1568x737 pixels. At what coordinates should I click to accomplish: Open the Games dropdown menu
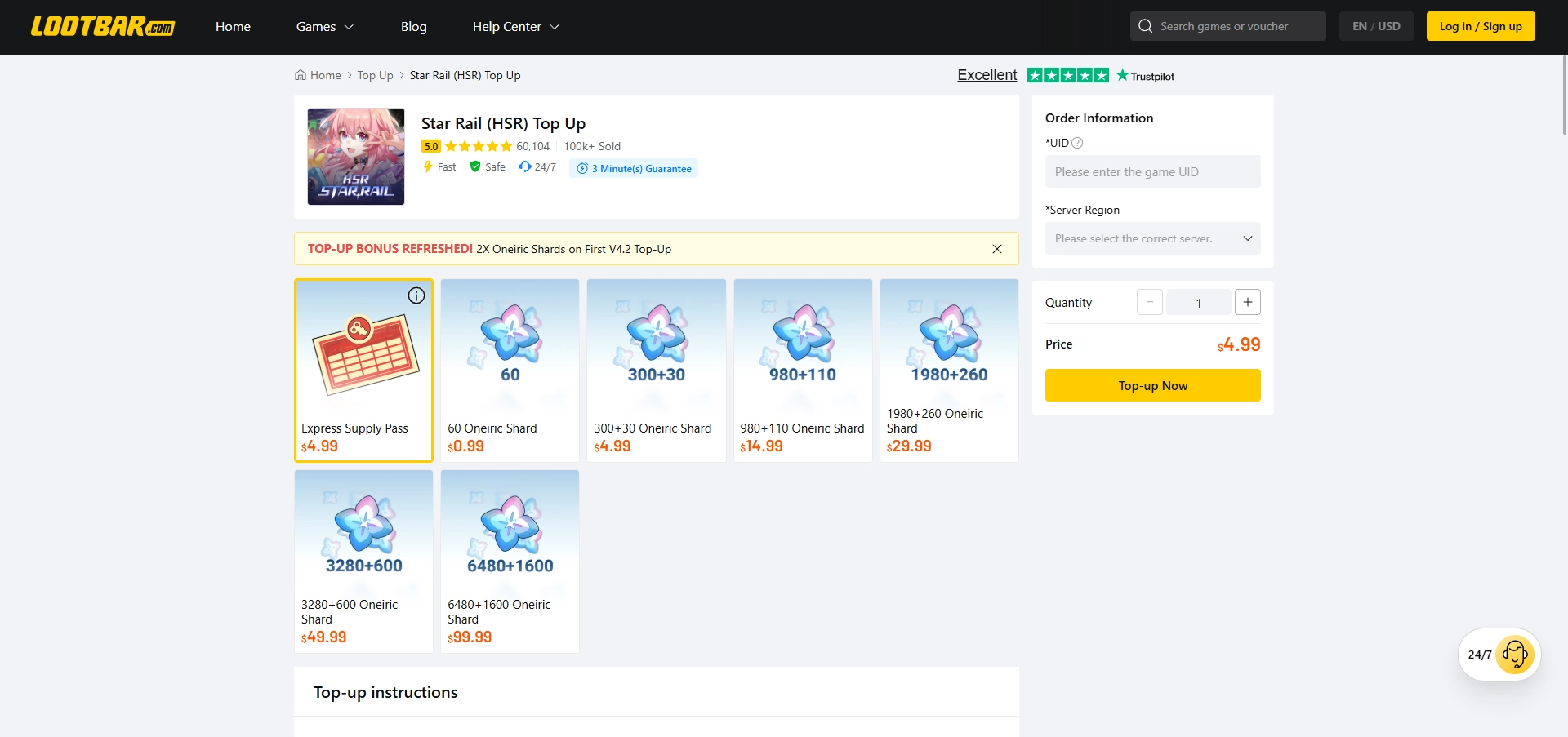(x=325, y=27)
